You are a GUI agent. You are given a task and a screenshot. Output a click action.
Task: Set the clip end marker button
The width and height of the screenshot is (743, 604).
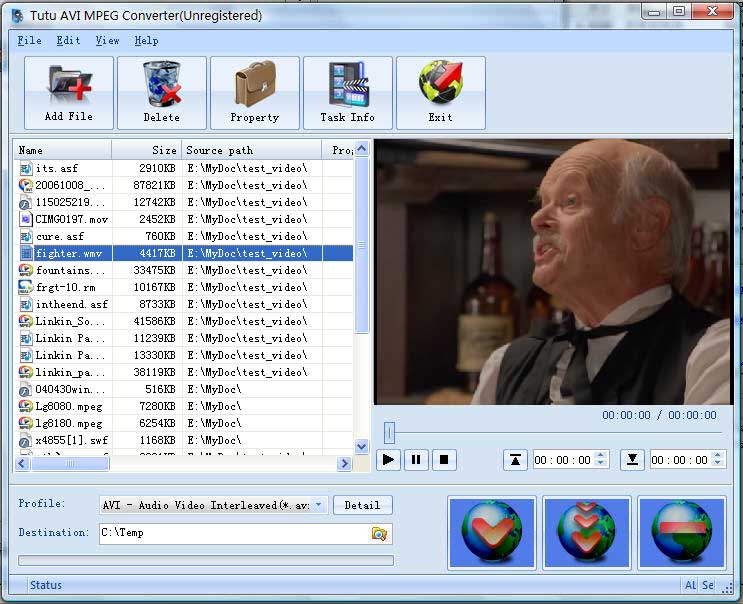(x=632, y=460)
